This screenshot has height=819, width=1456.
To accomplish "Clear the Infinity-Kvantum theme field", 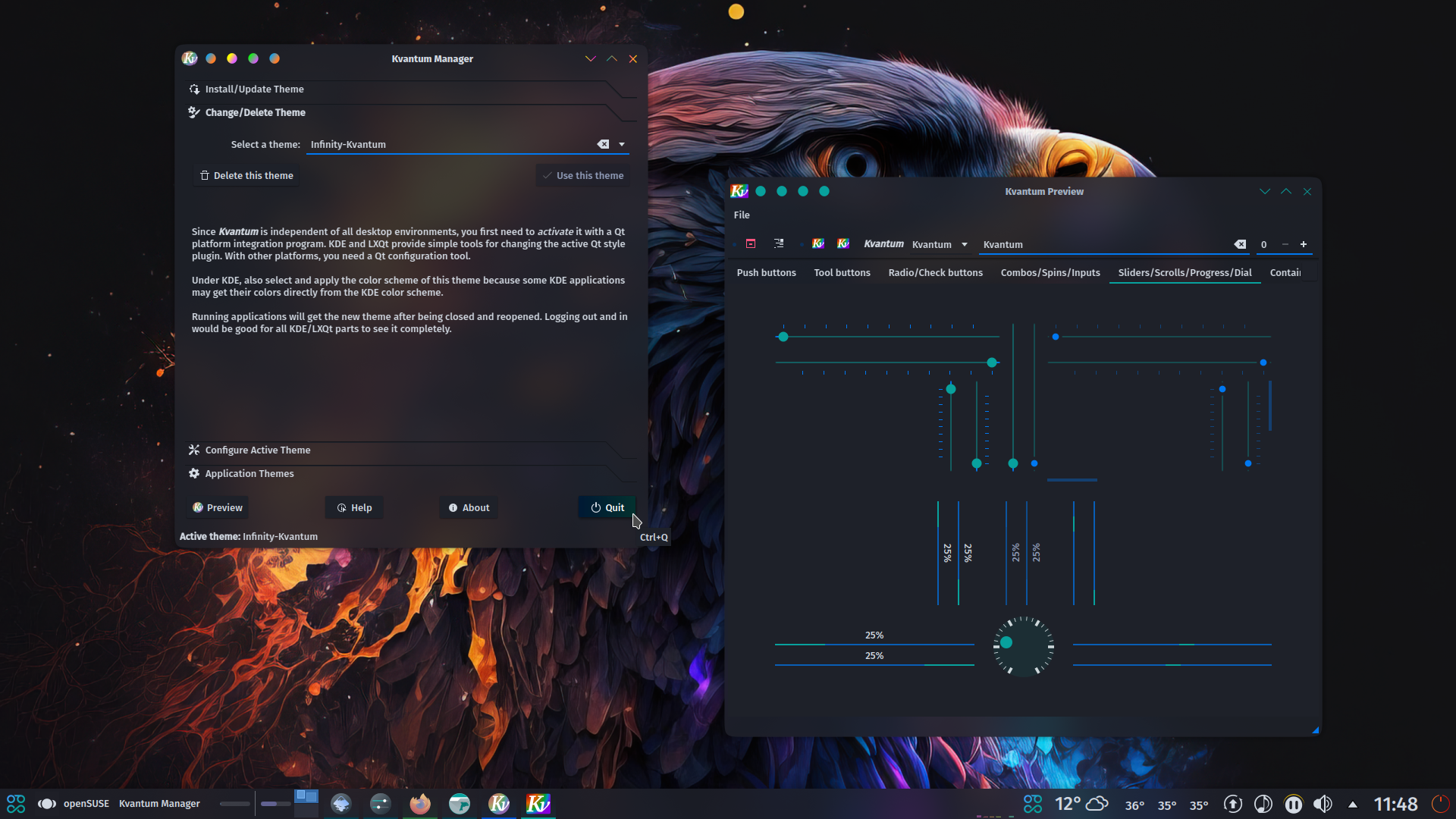I will click(603, 144).
